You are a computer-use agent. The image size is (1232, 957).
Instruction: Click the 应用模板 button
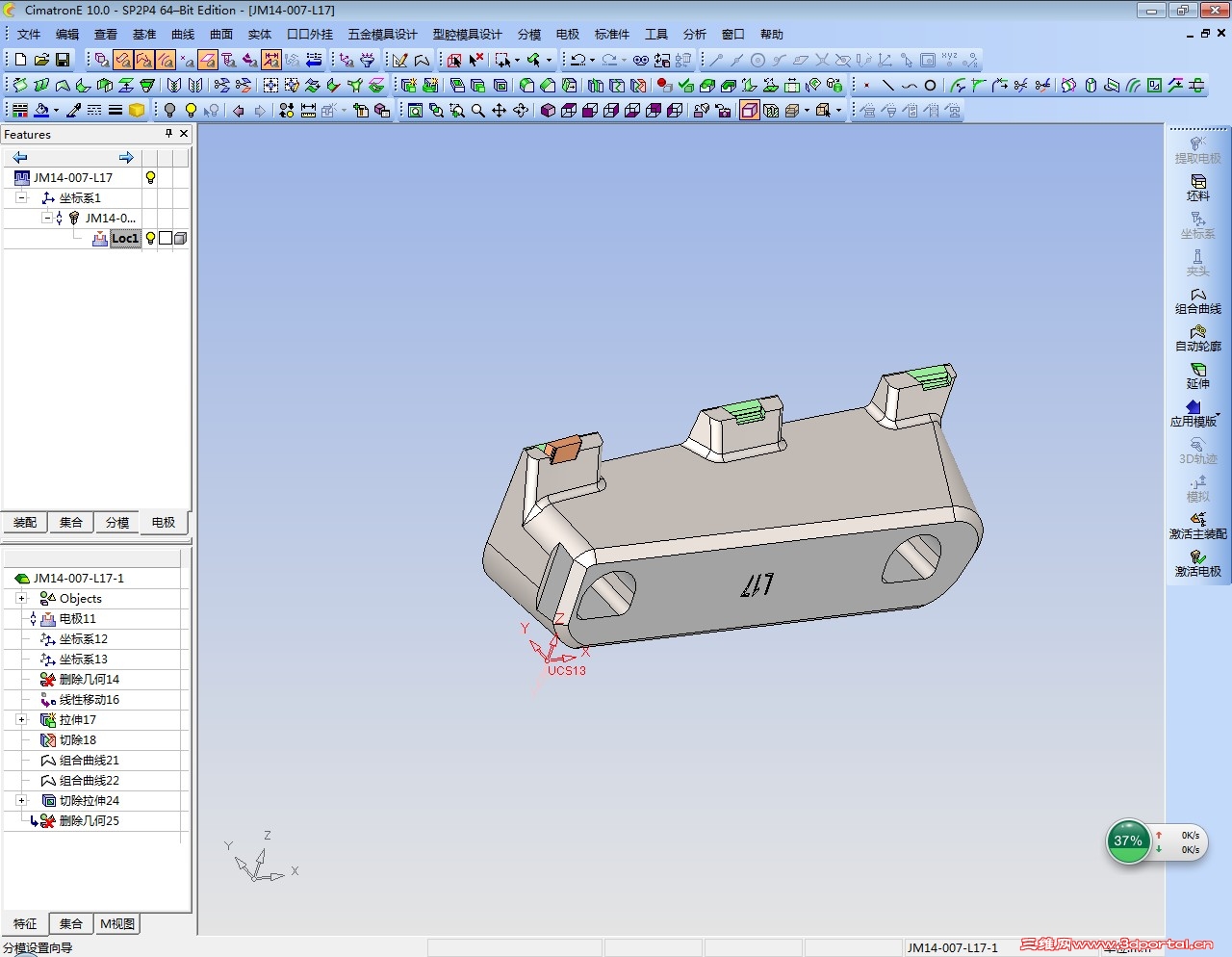pos(1193,413)
